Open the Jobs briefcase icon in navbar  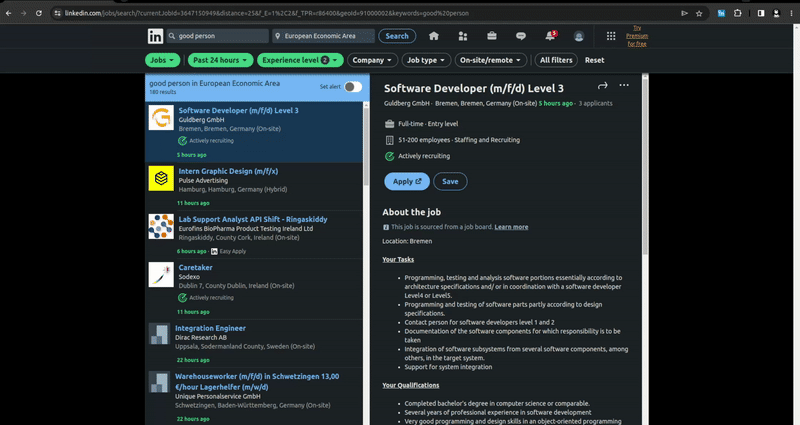point(492,36)
